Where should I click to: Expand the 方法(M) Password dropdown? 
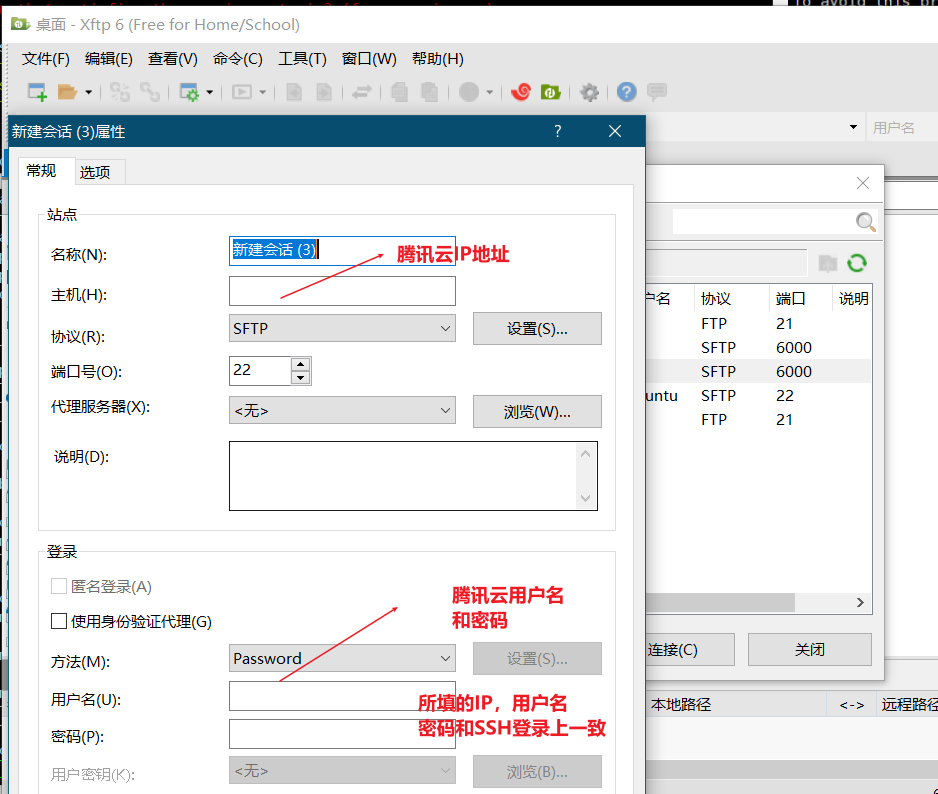[x=342, y=658]
